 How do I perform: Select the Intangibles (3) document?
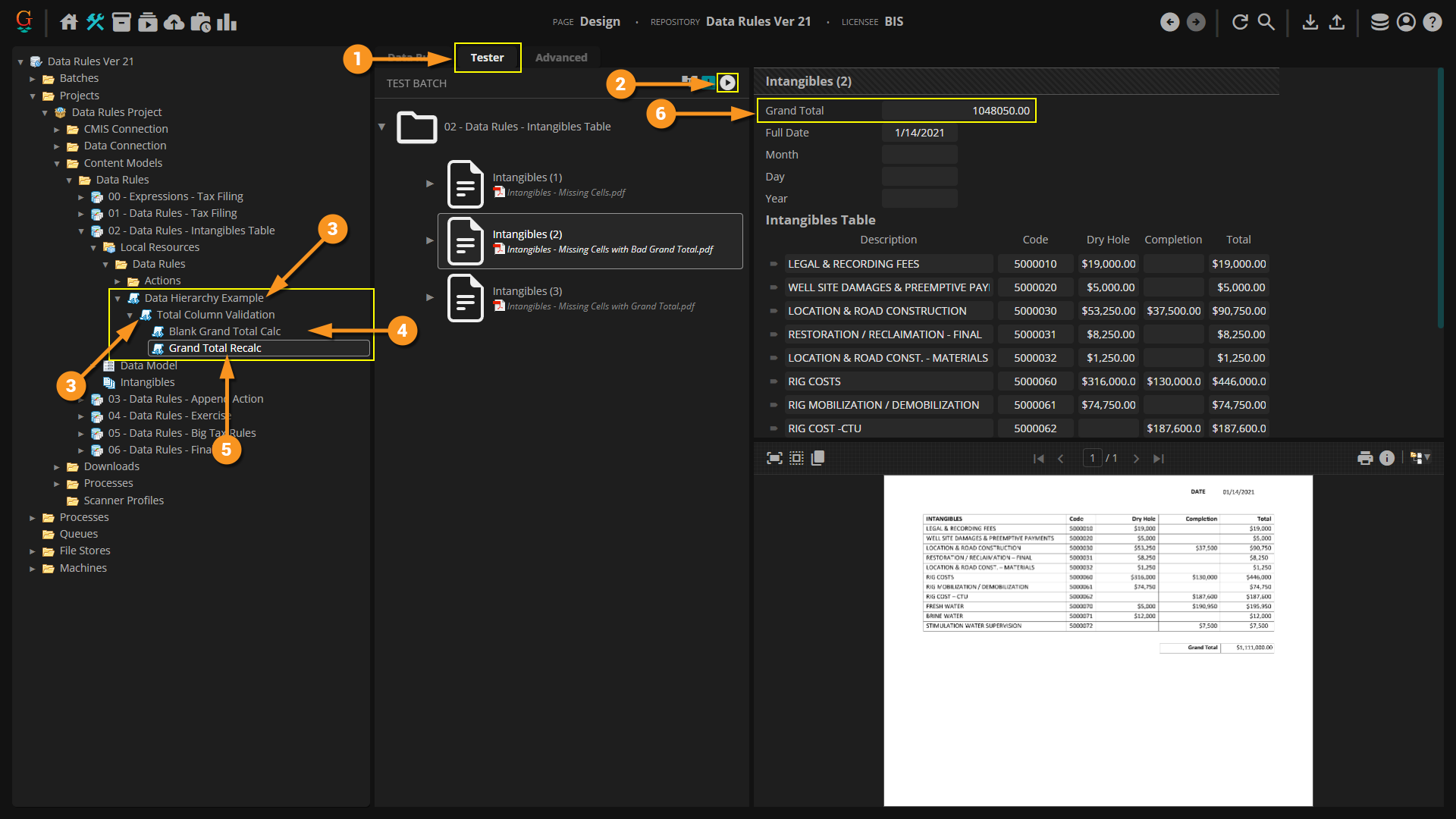pos(527,291)
